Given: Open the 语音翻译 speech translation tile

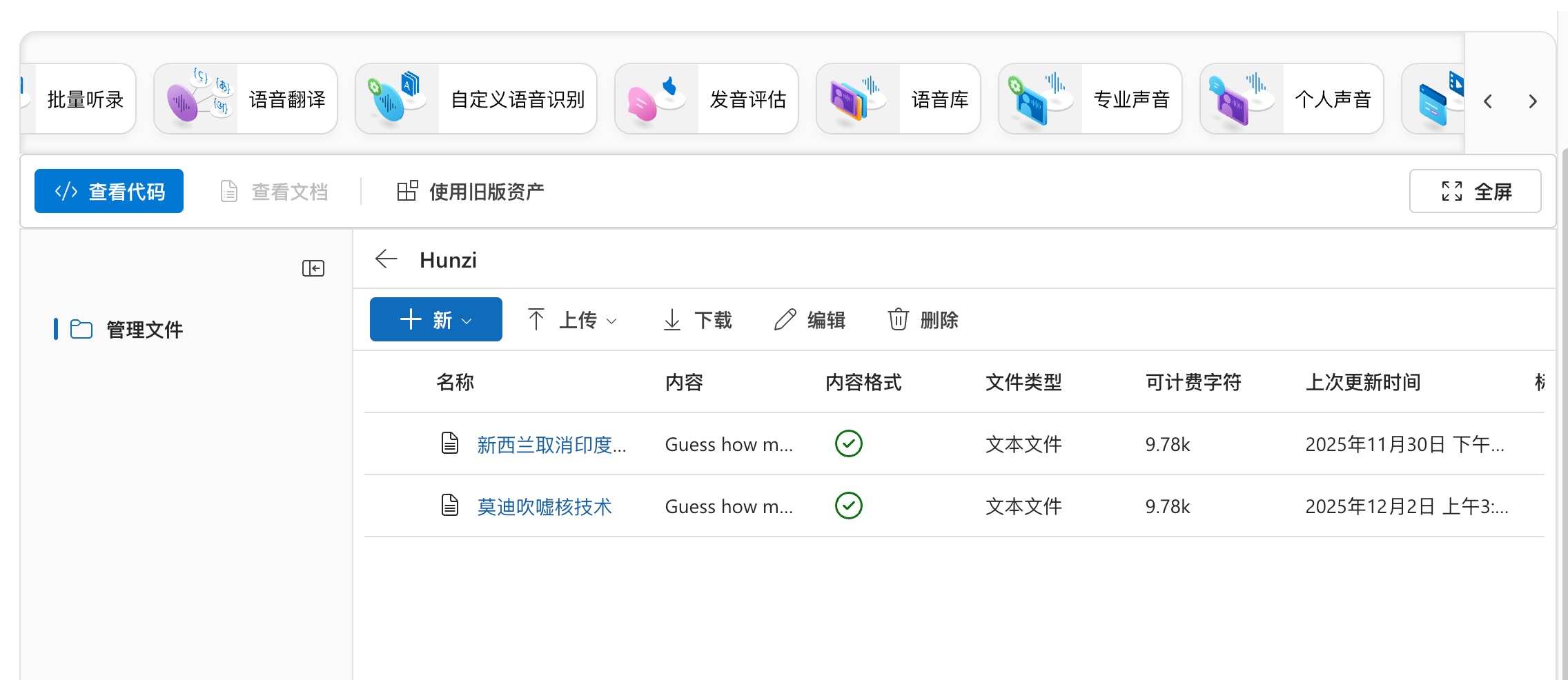Looking at the screenshot, I should tap(246, 99).
